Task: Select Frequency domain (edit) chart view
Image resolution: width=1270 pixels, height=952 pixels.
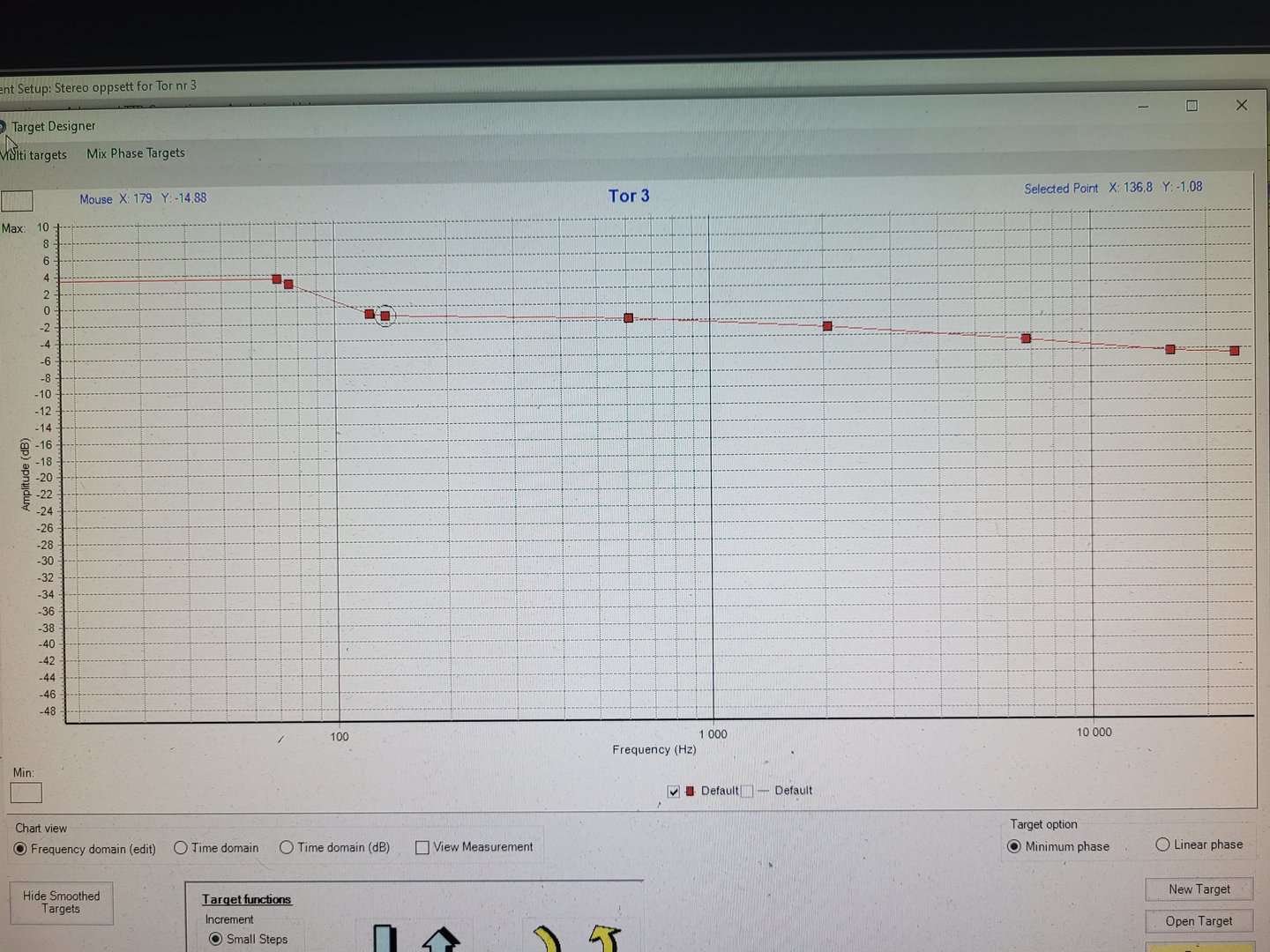Action: 20,849
